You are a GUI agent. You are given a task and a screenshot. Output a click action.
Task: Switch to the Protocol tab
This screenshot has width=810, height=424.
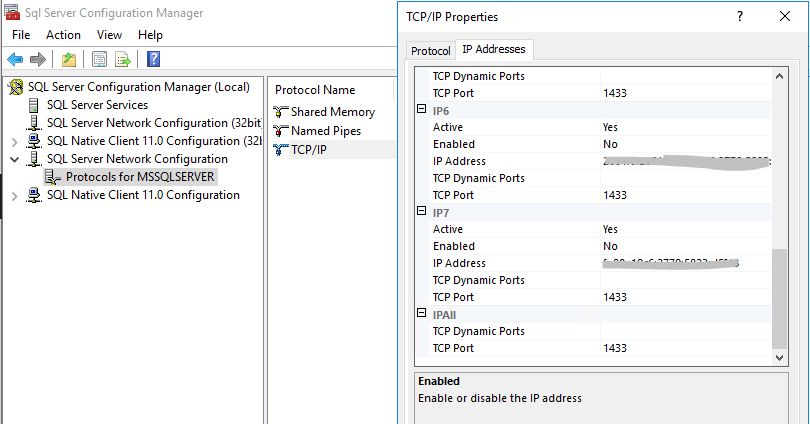coord(430,51)
